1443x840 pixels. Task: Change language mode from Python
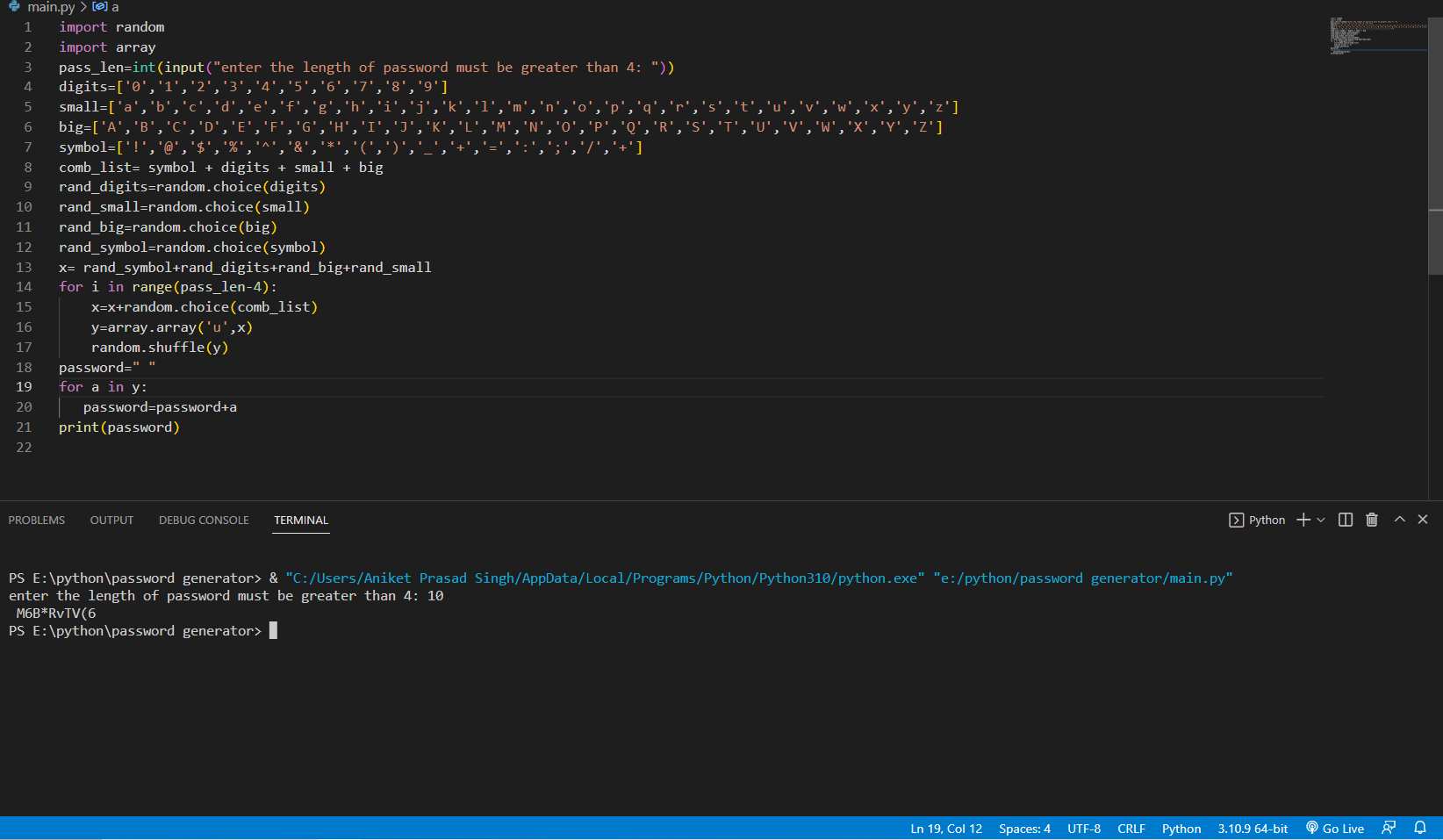(x=1181, y=828)
